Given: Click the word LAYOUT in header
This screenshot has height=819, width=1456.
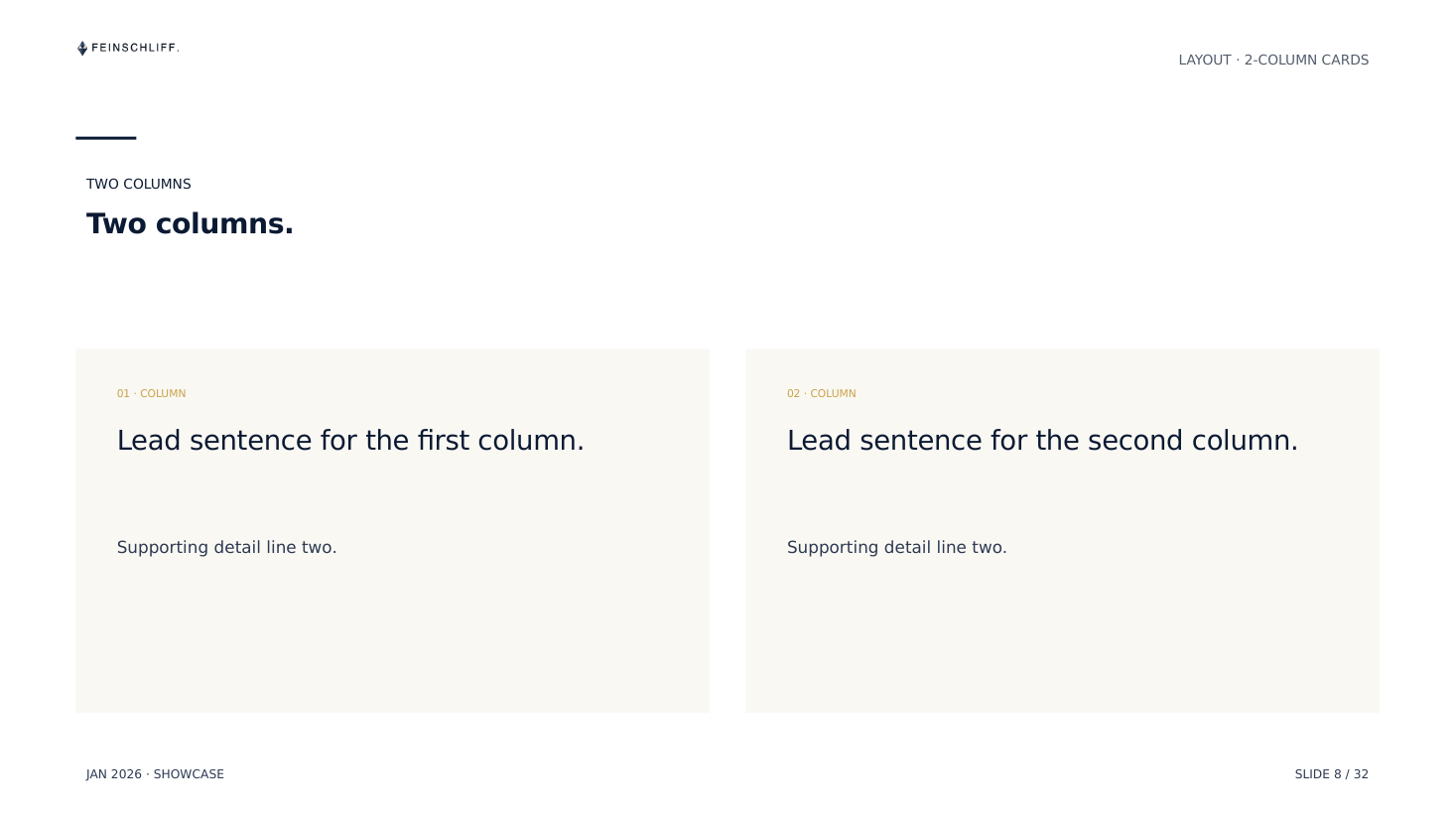Looking at the screenshot, I should click(x=1205, y=61).
